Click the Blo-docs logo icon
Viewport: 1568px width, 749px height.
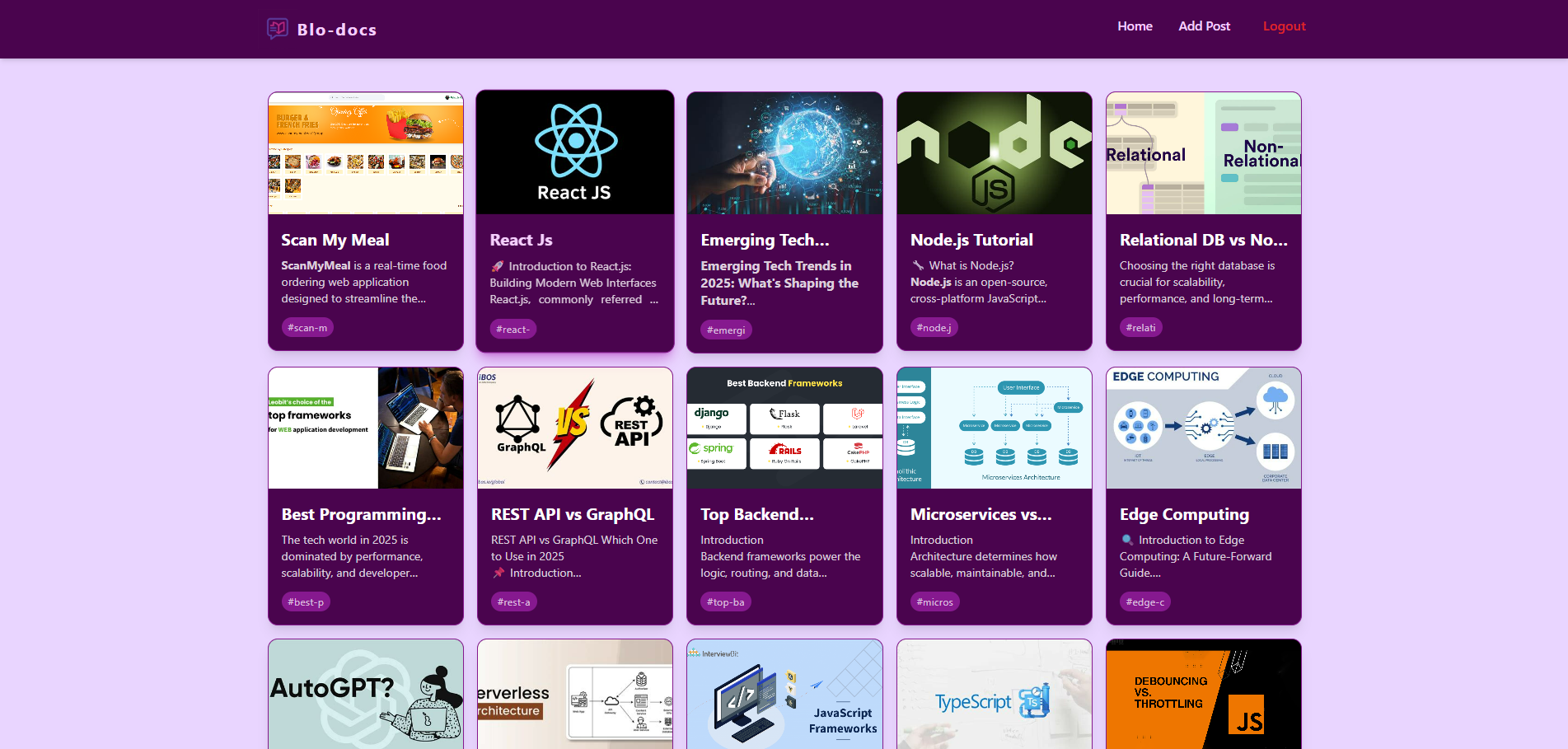tap(278, 29)
